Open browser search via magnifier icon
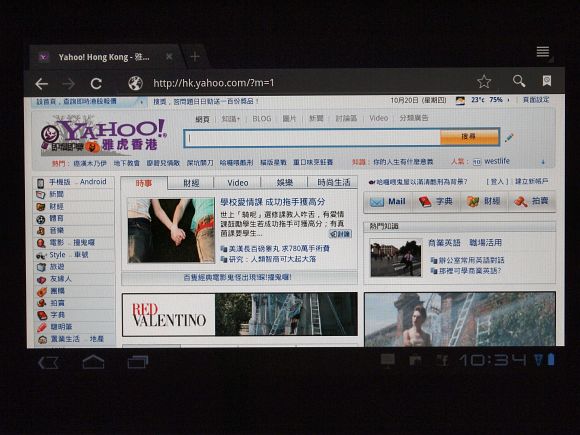This screenshot has width=580, height=435. pos(519,81)
